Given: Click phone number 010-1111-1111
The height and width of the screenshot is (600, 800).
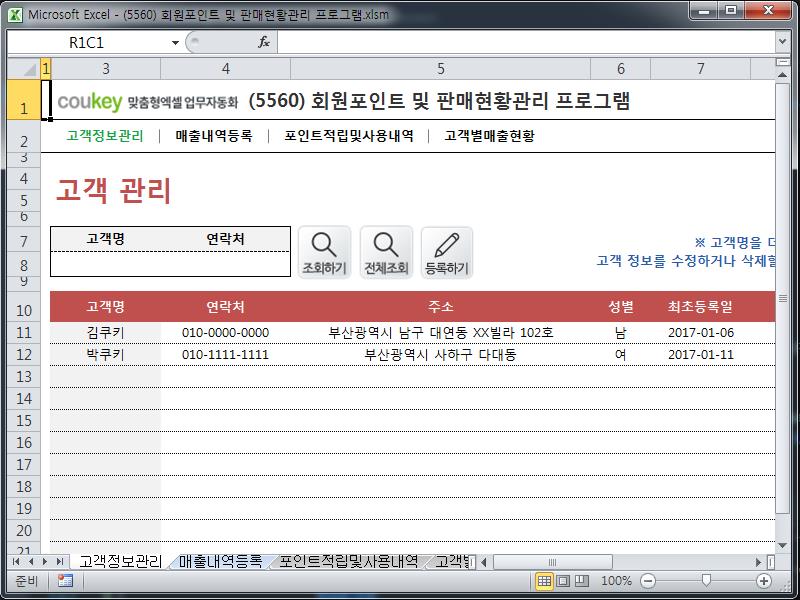Looking at the screenshot, I should pyautogui.click(x=226, y=355).
